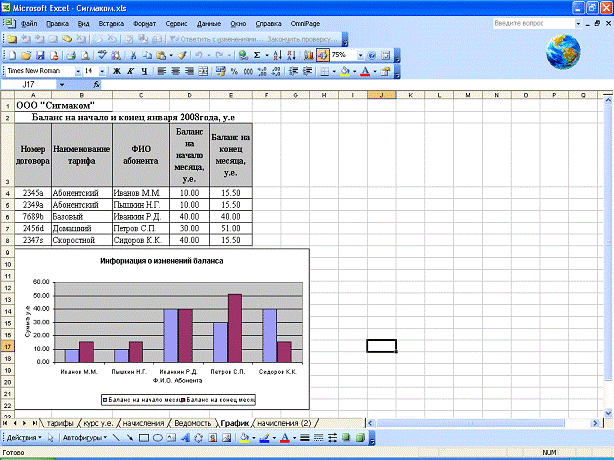Open the Chart Wizard icon
Screen dimensions: 614x460
pyautogui.click(x=310, y=55)
